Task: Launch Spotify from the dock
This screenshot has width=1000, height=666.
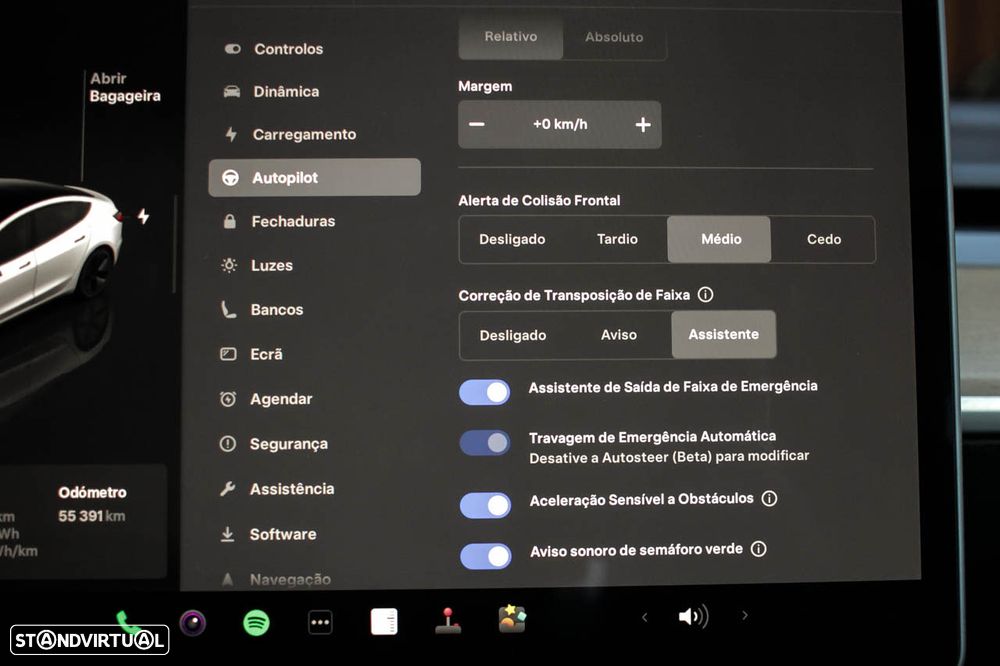Action: (256, 623)
